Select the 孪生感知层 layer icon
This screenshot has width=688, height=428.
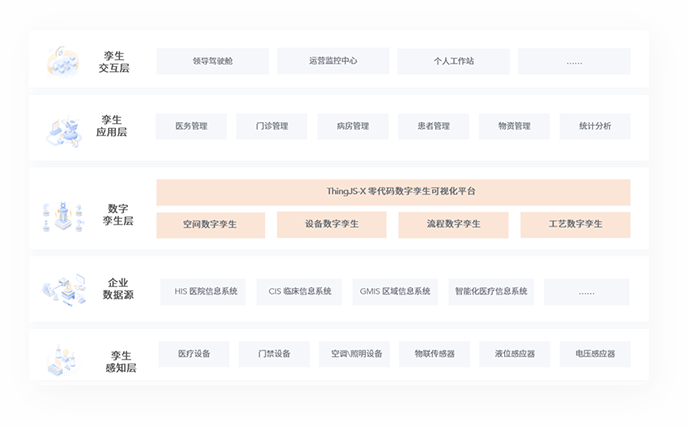63,359
